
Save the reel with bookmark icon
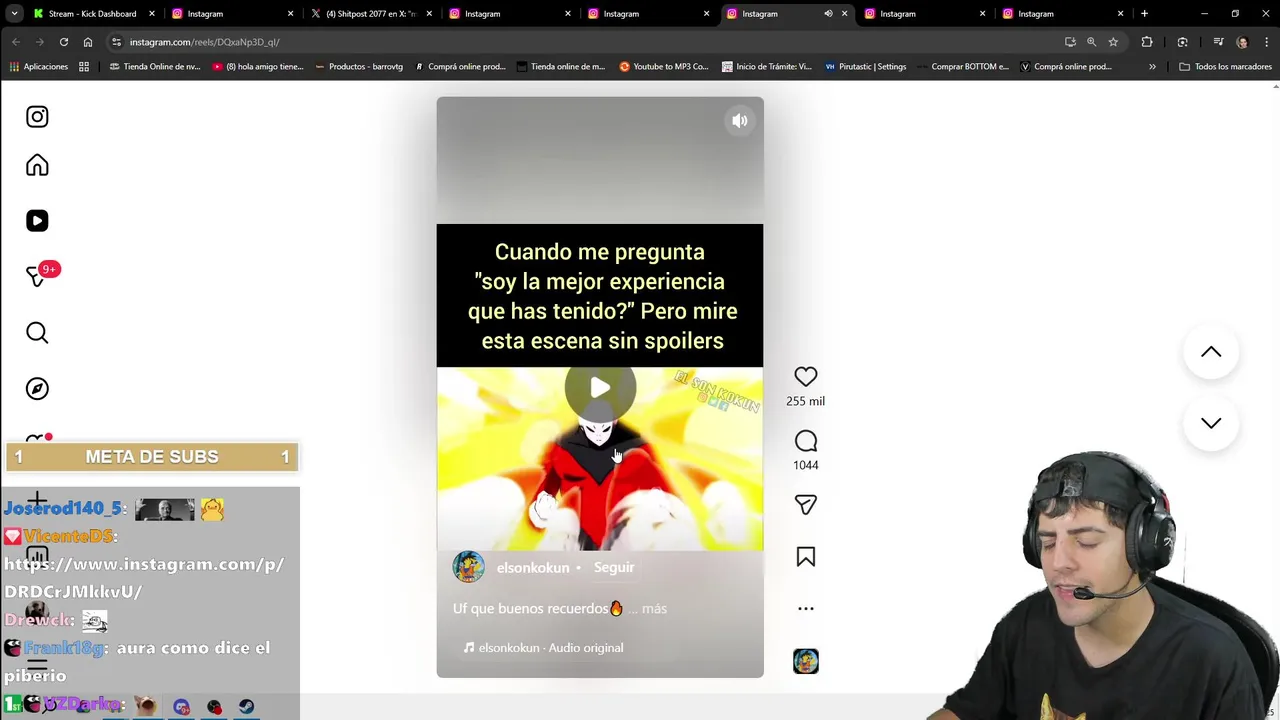tap(805, 557)
